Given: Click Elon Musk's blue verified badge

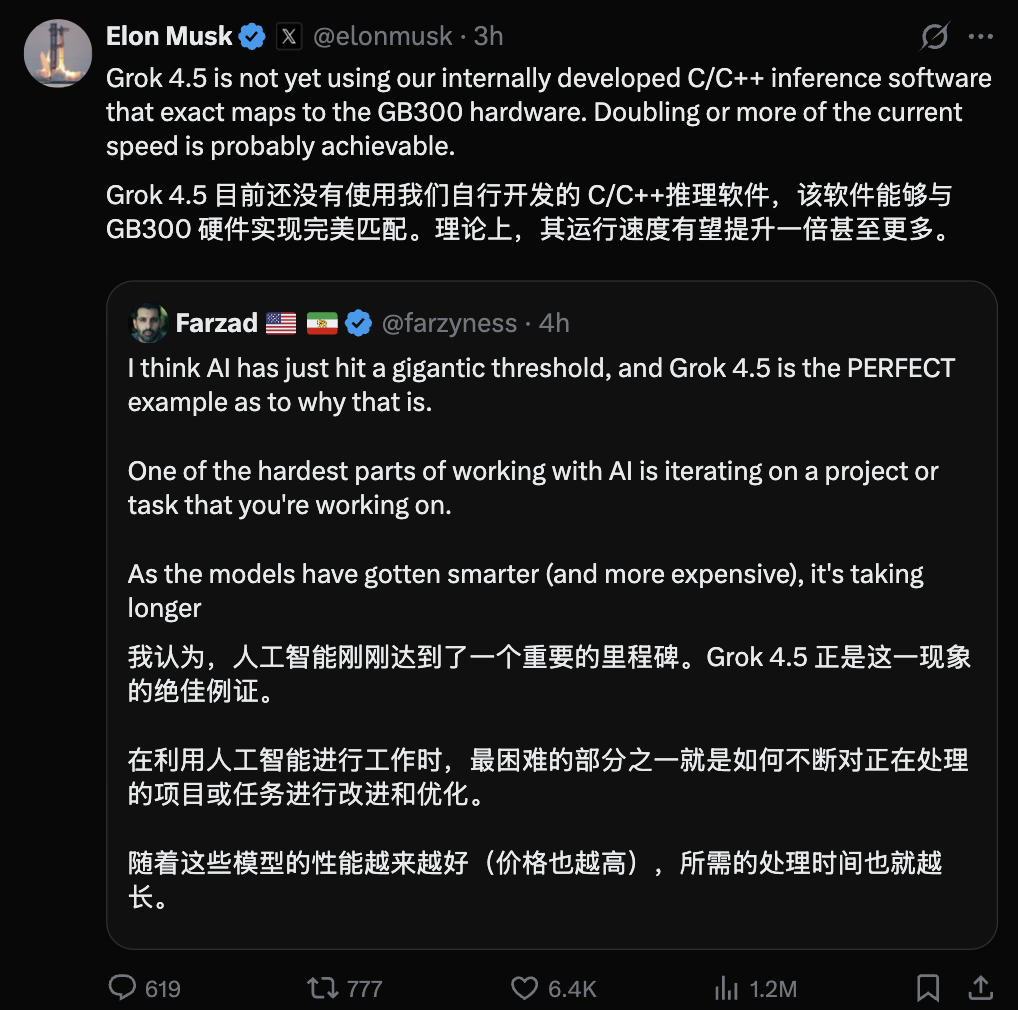Looking at the screenshot, I should click(252, 36).
